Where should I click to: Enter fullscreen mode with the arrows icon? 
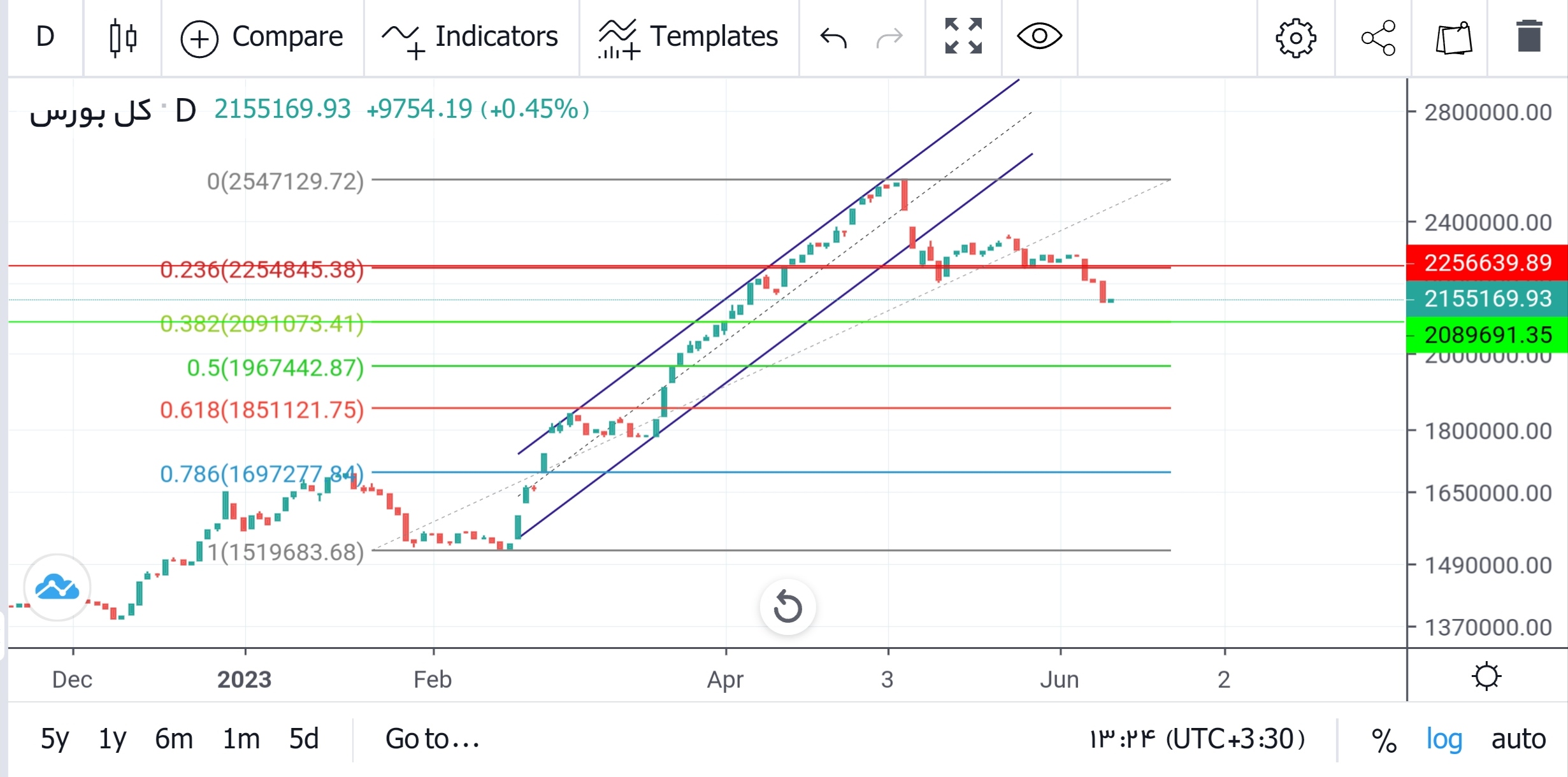(963, 36)
